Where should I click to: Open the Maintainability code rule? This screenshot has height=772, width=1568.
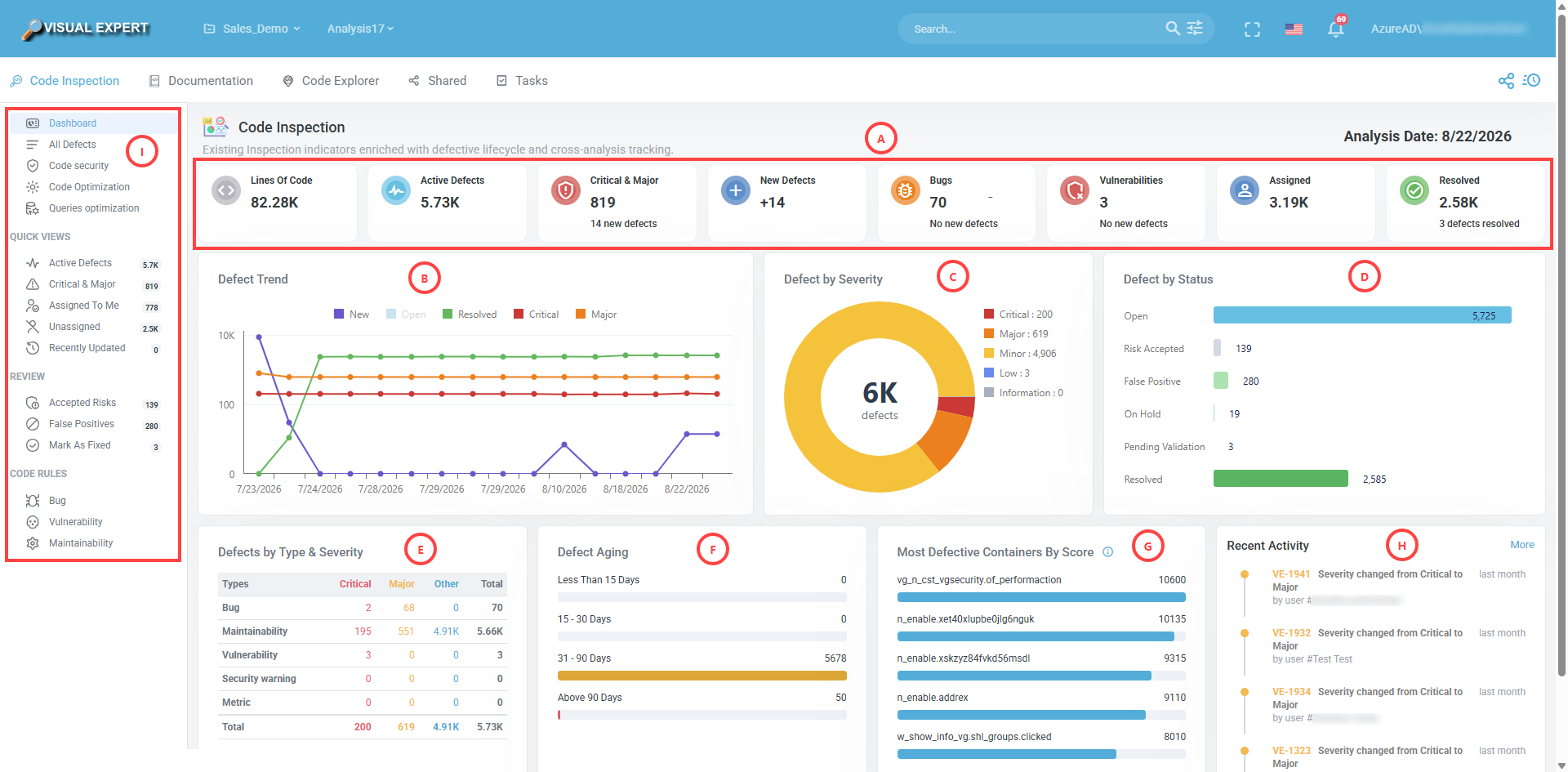[x=81, y=543]
